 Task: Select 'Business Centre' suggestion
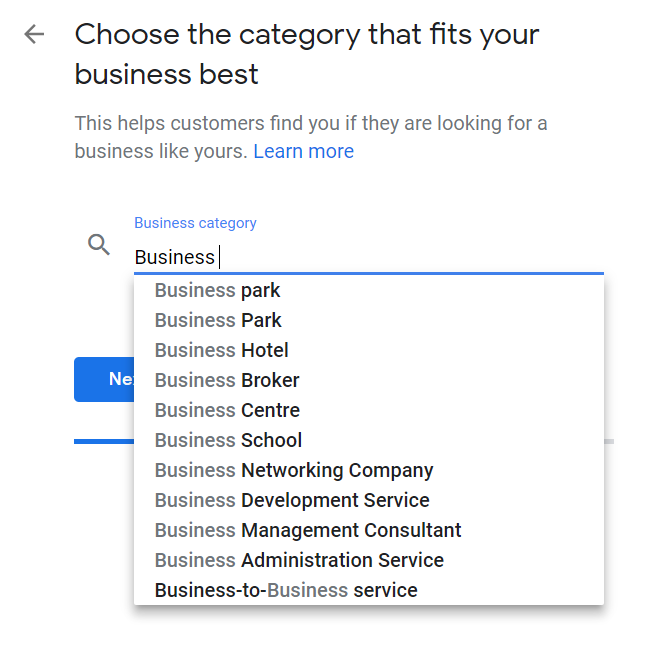click(369, 411)
